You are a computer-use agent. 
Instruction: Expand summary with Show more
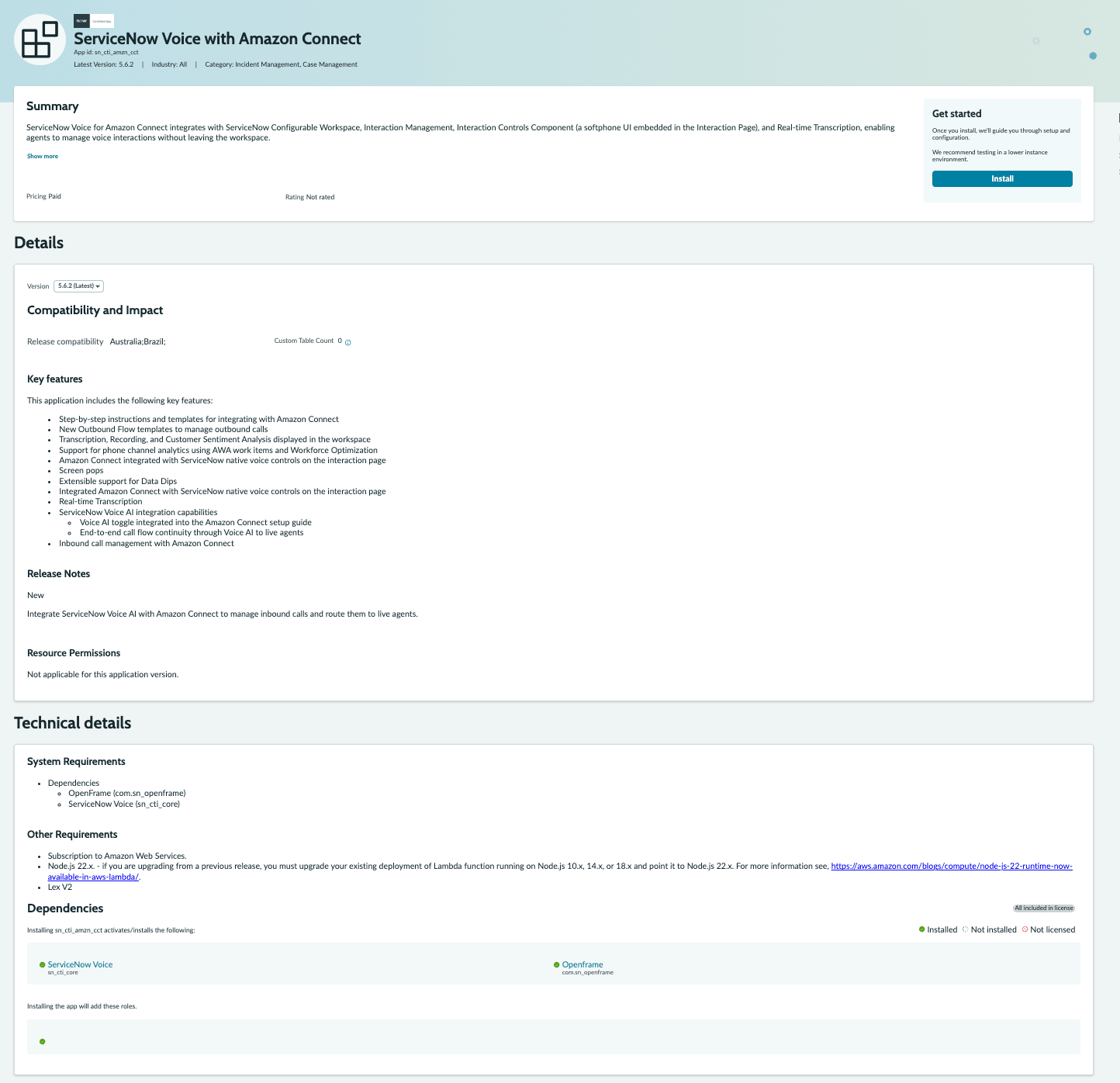[43, 157]
